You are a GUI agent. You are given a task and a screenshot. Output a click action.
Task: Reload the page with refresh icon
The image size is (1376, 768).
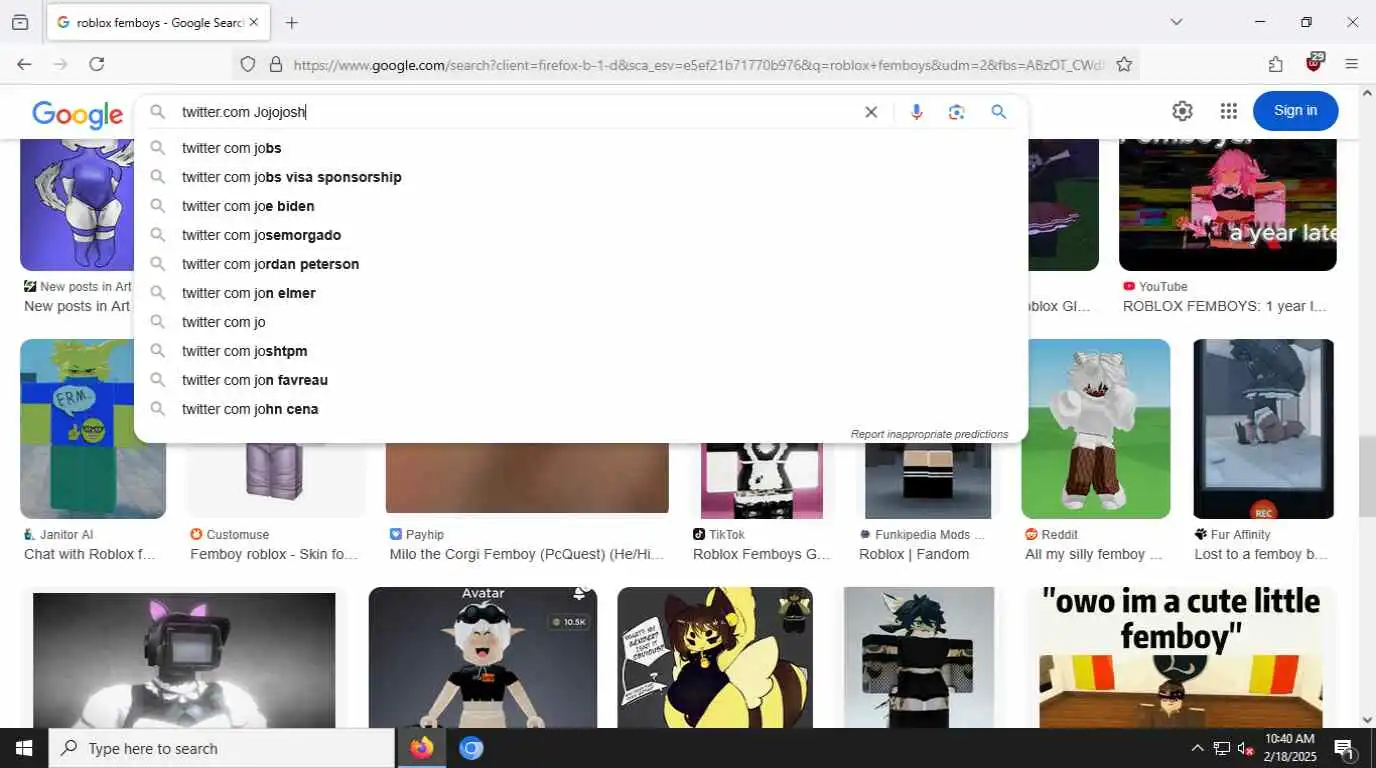[97, 64]
